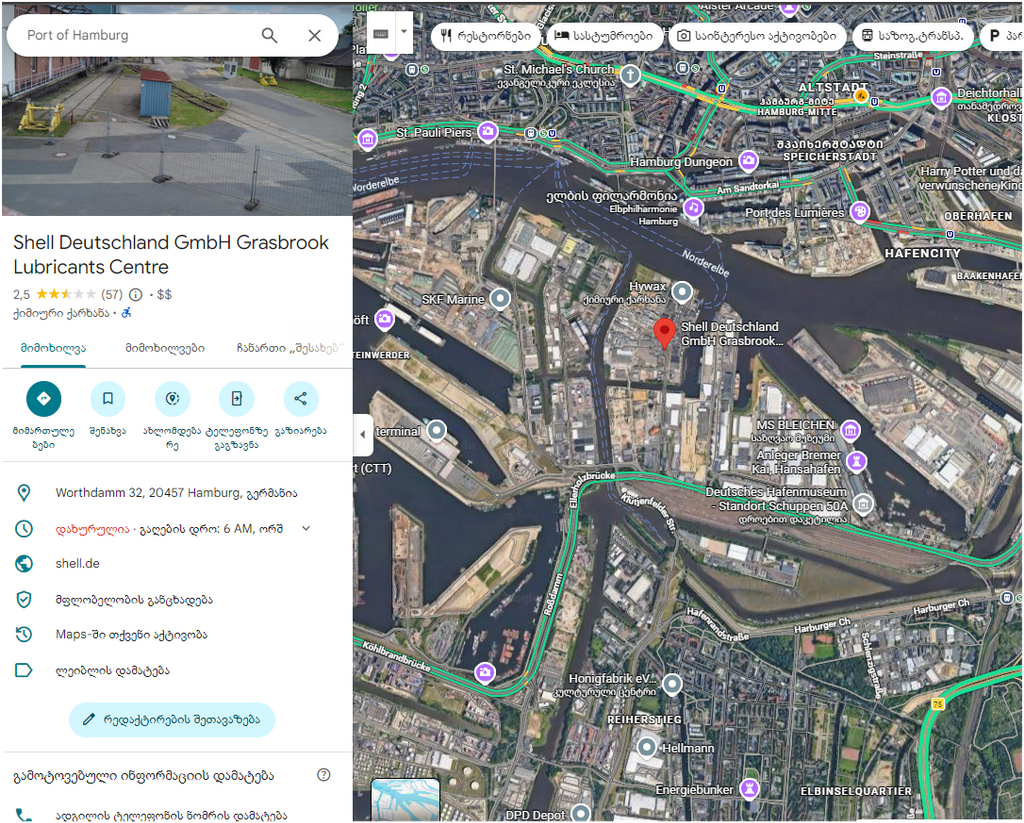1024x823 pixels.
Task: Select the სასტუმროები filter chip
Action: (604, 36)
